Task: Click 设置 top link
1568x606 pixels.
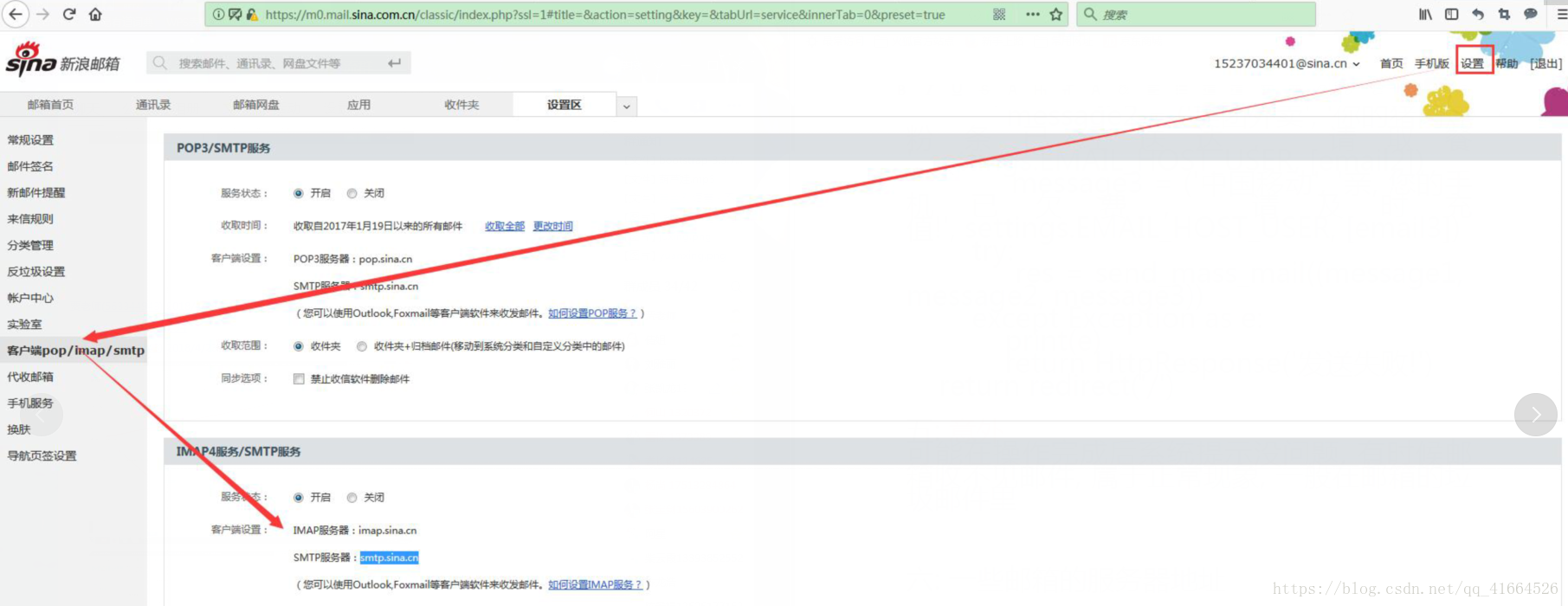Action: coord(1473,64)
